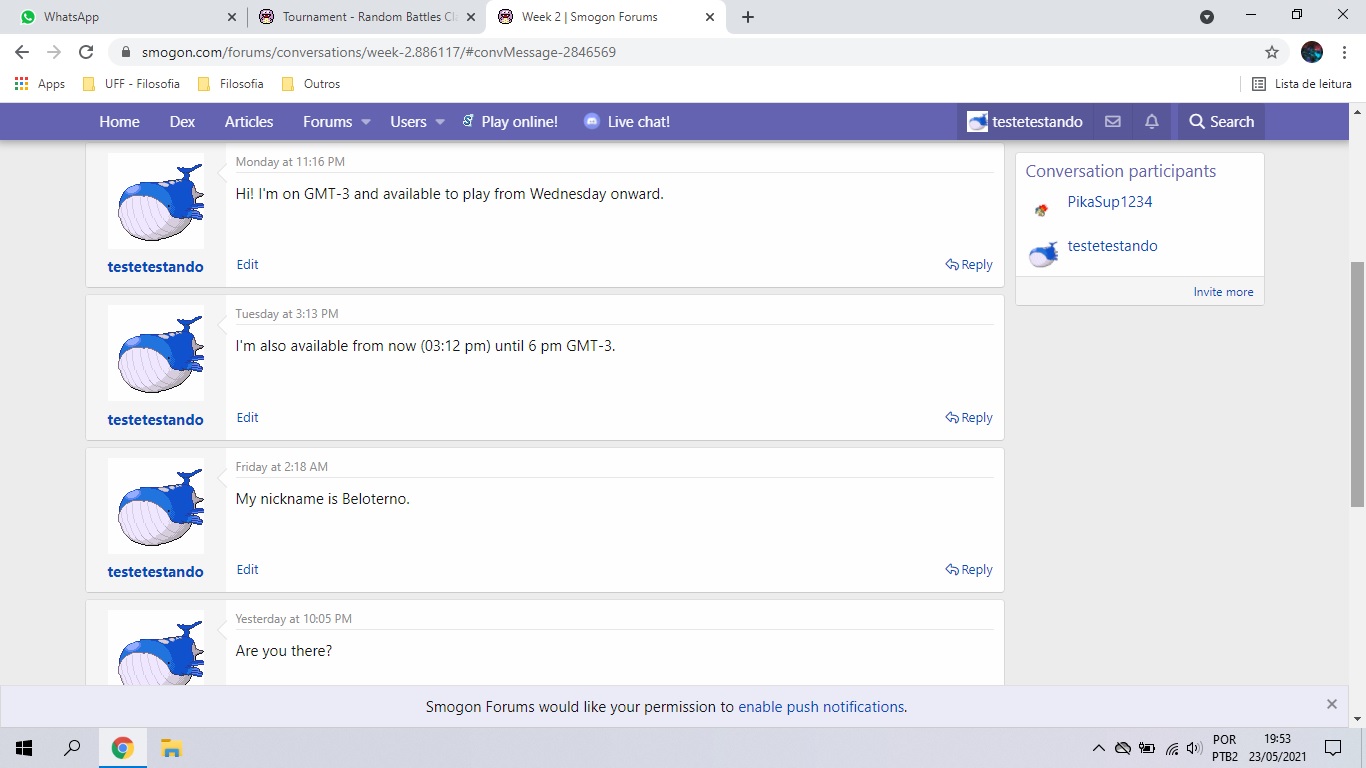Bookmark this page with the star icon
1366x768 pixels.
1271,52
